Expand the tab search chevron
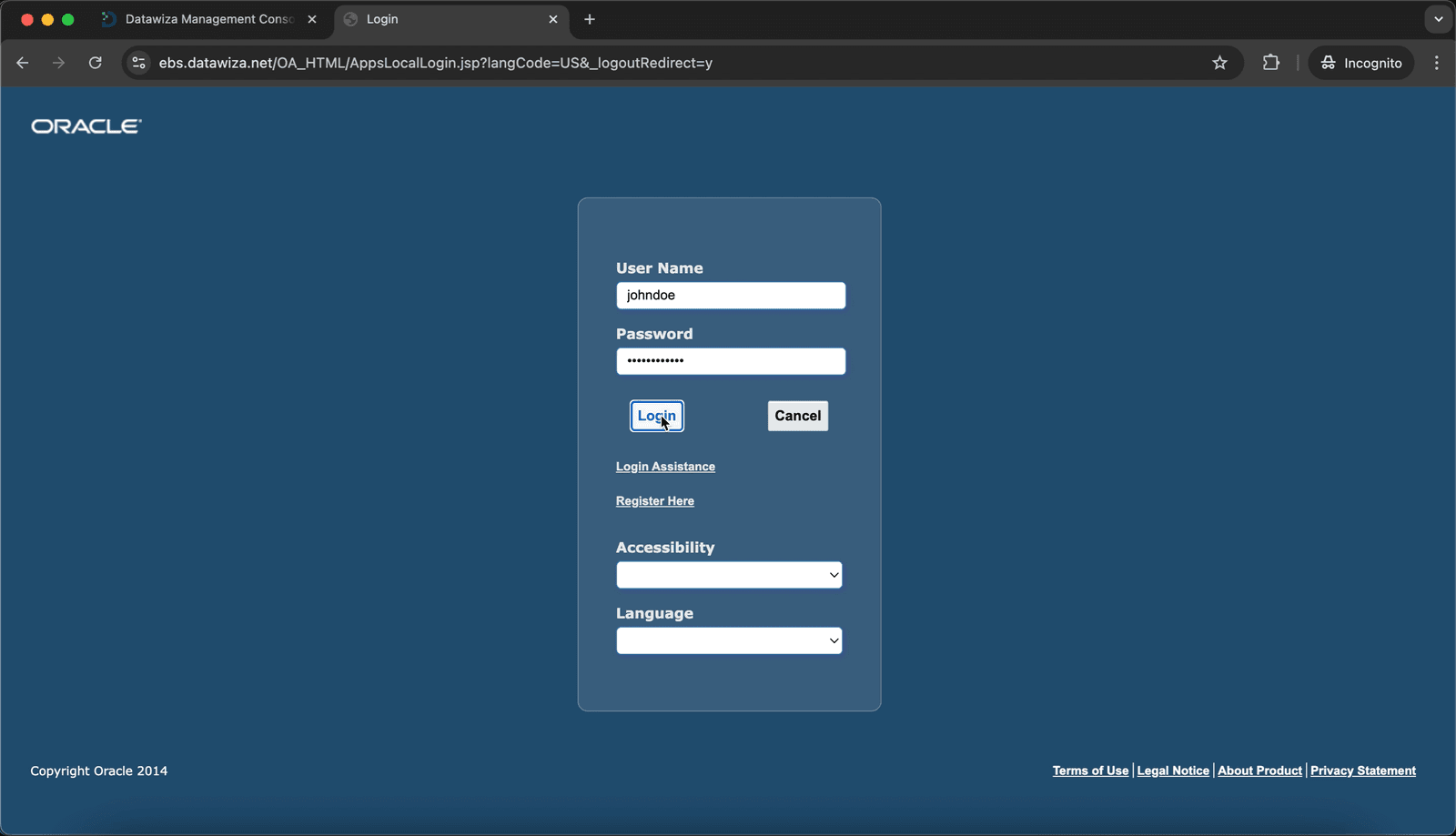Image resolution: width=1456 pixels, height=836 pixels. [x=1438, y=19]
